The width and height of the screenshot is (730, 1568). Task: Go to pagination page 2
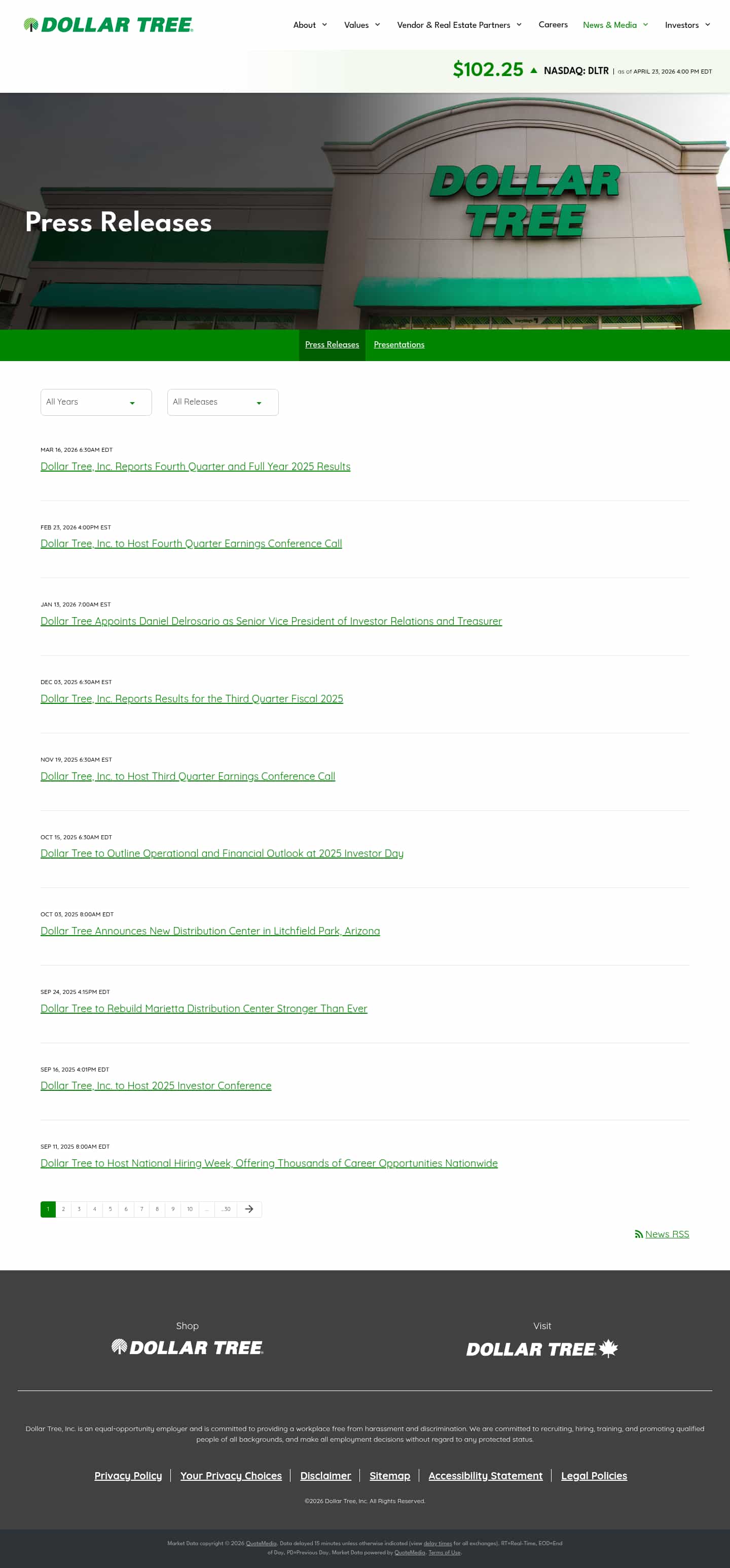(63, 1209)
